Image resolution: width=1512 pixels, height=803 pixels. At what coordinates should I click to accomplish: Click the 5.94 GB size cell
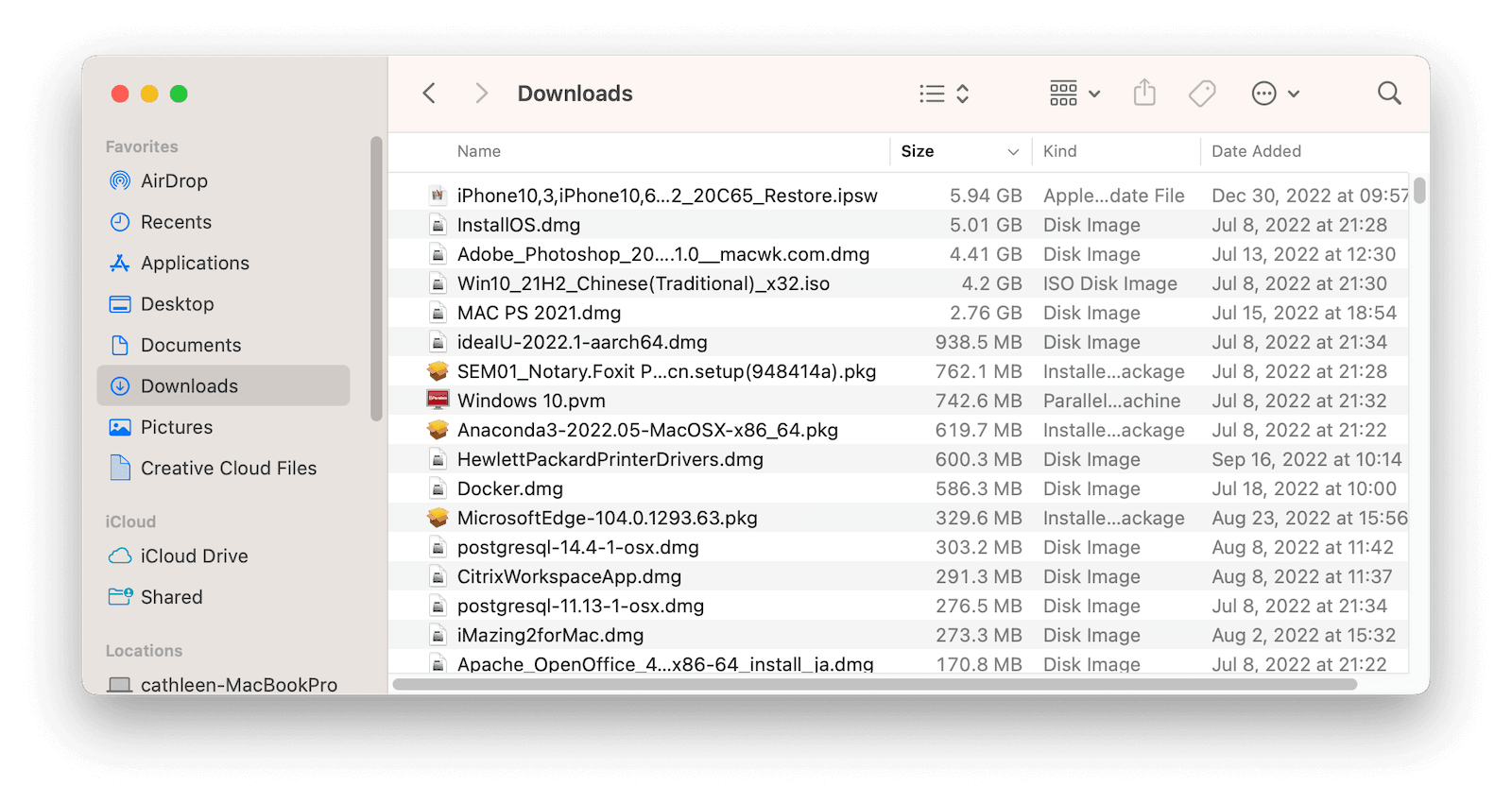tap(986, 196)
